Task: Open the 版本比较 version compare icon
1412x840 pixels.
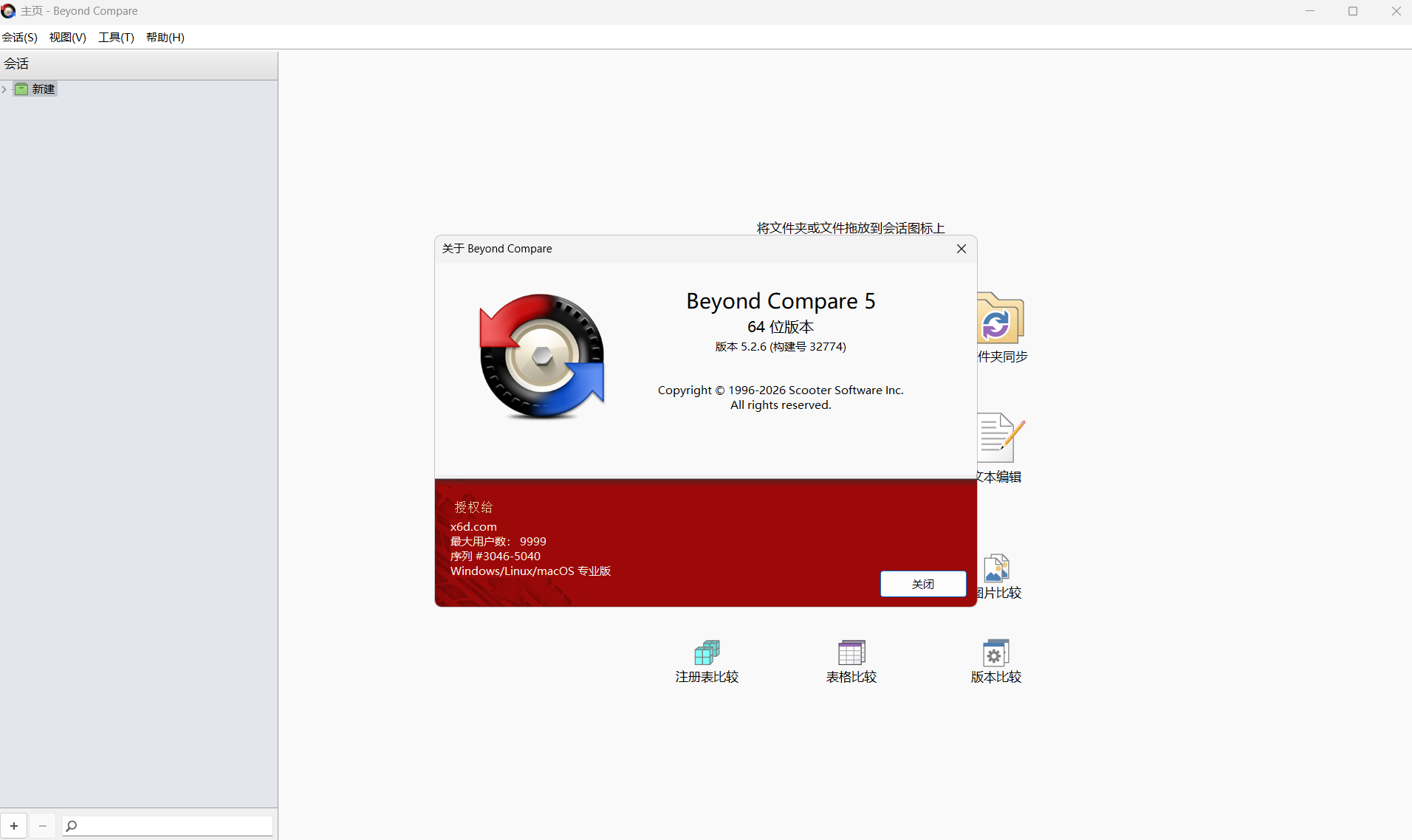Action: [x=995, y=653]
